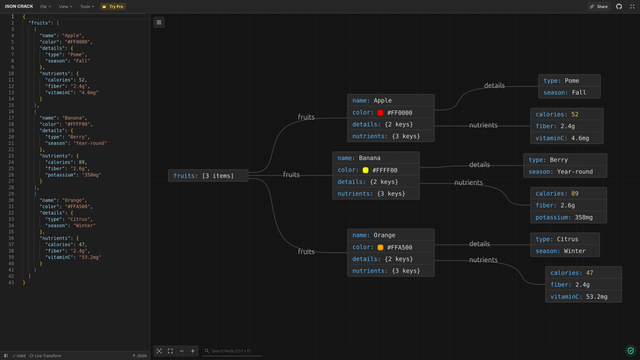Click the red #FF0000 color swatch

(x=380, y=113)
